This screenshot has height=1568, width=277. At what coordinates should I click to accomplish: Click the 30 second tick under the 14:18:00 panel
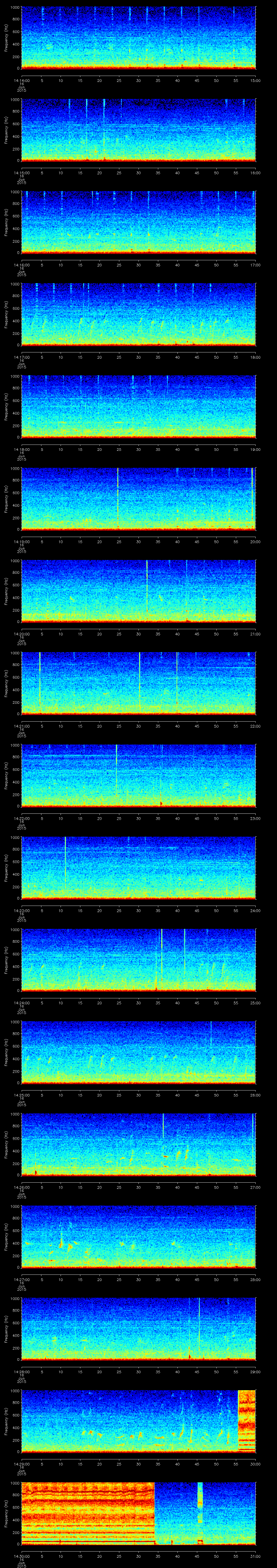pyautogui.click(x=139, y=449)
